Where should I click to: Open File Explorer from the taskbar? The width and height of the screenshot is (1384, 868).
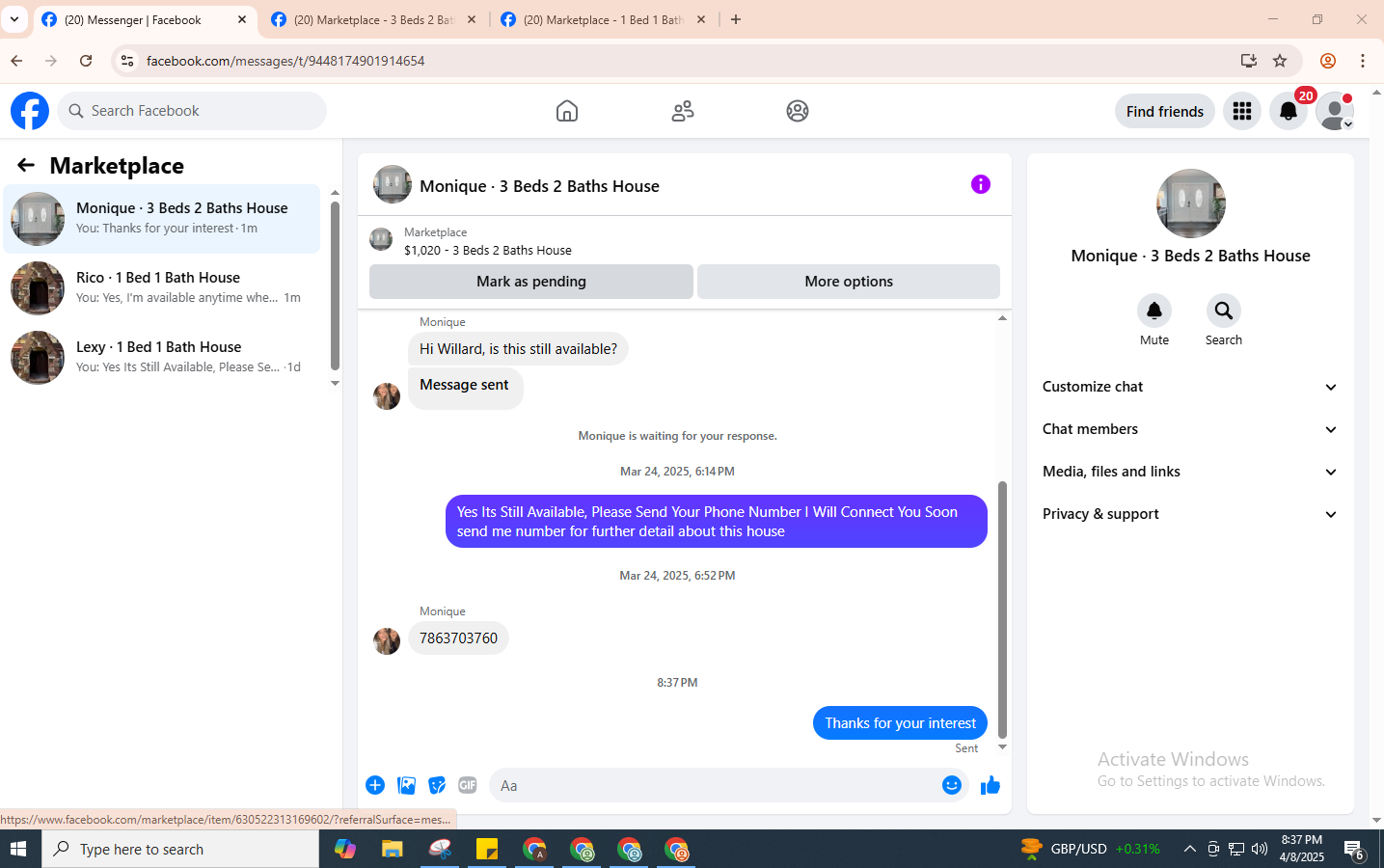point(392,849)
